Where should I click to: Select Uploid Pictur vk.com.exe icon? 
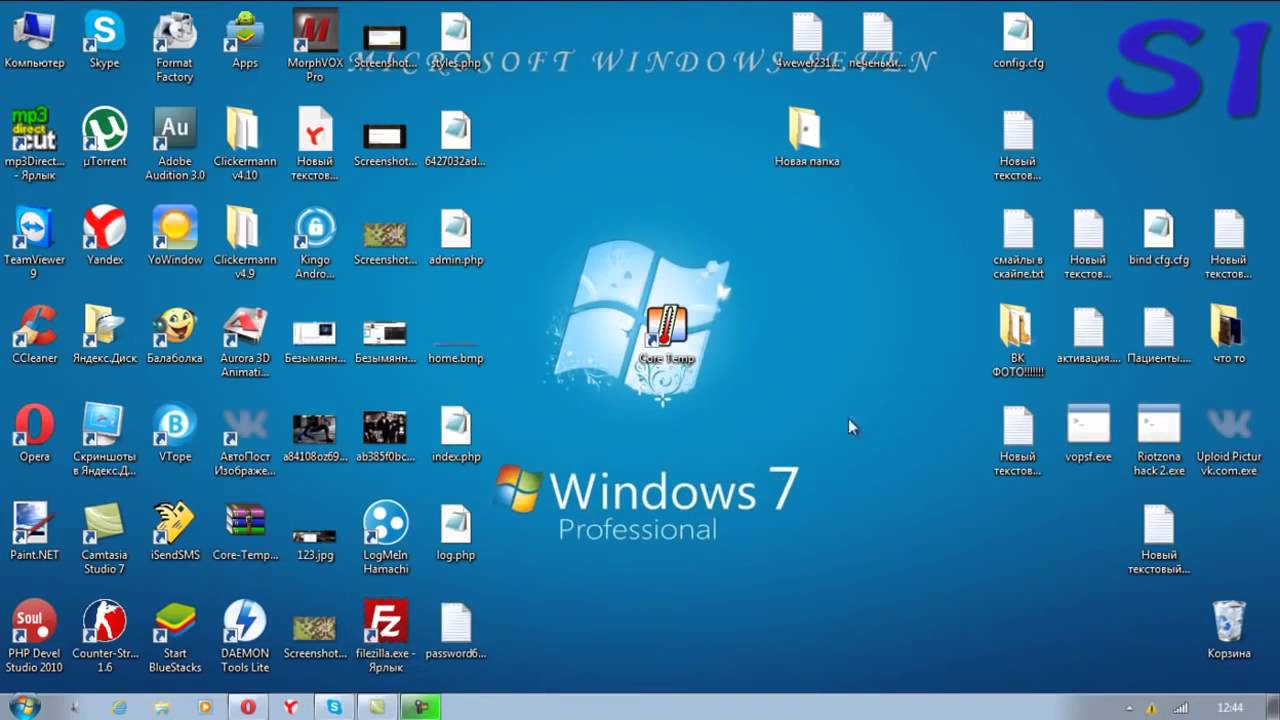tap(1229, 439)
